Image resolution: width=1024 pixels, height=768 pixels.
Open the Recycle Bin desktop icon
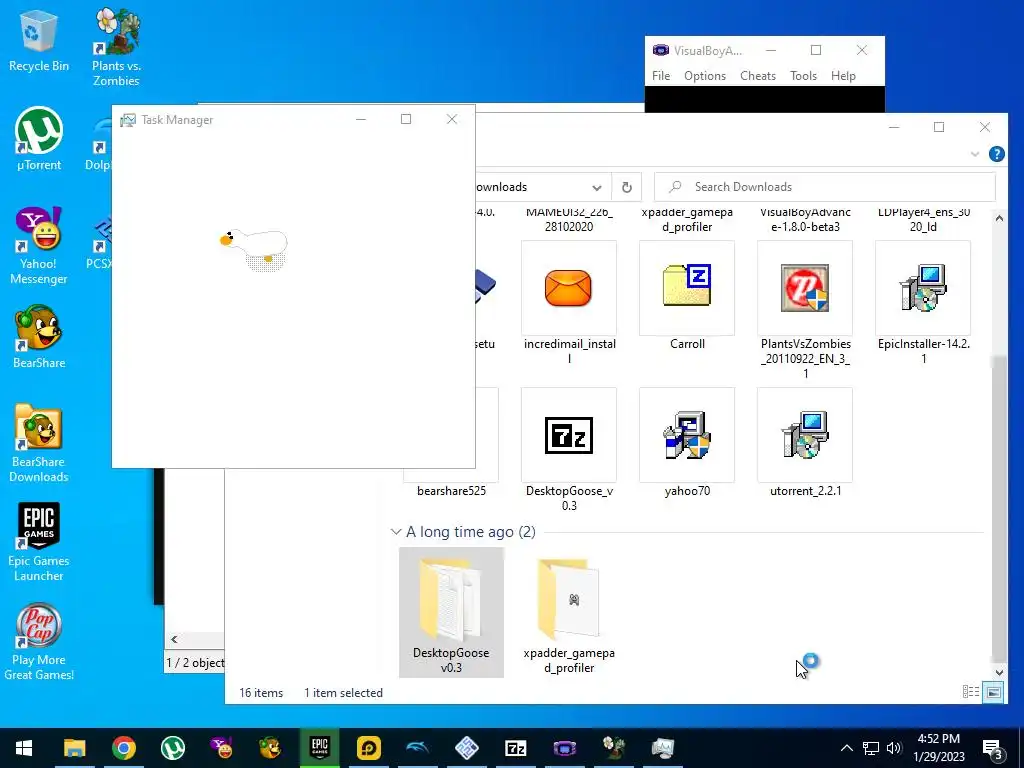pyautogui.click(x=39, y=40)
